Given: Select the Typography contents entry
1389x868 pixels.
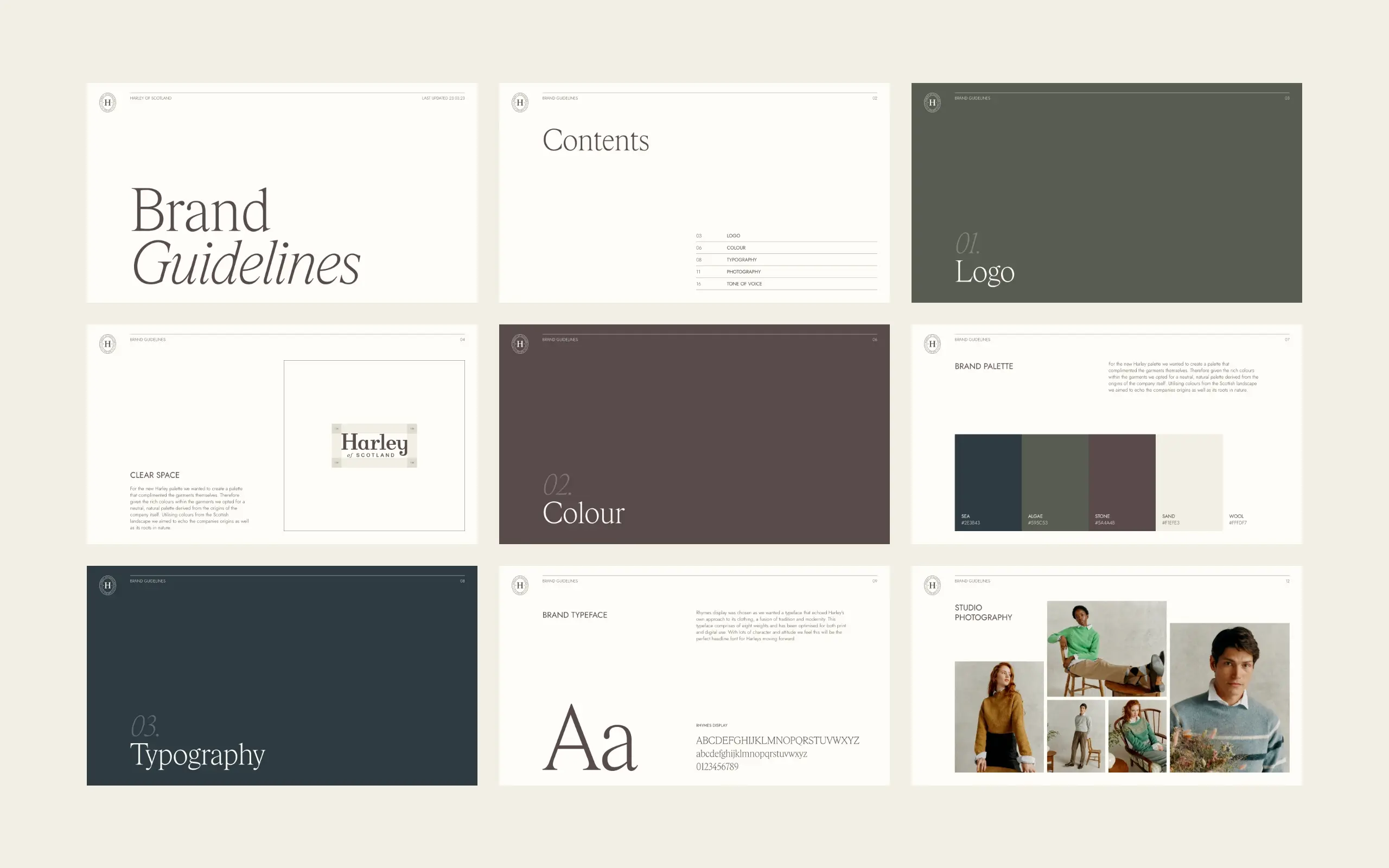Looking at the screenshot, I should [741, 260].
